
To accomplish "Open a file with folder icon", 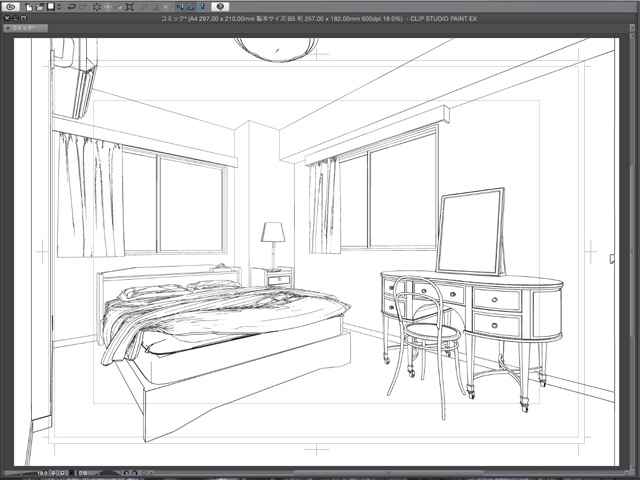I will [x=40, y=7].
